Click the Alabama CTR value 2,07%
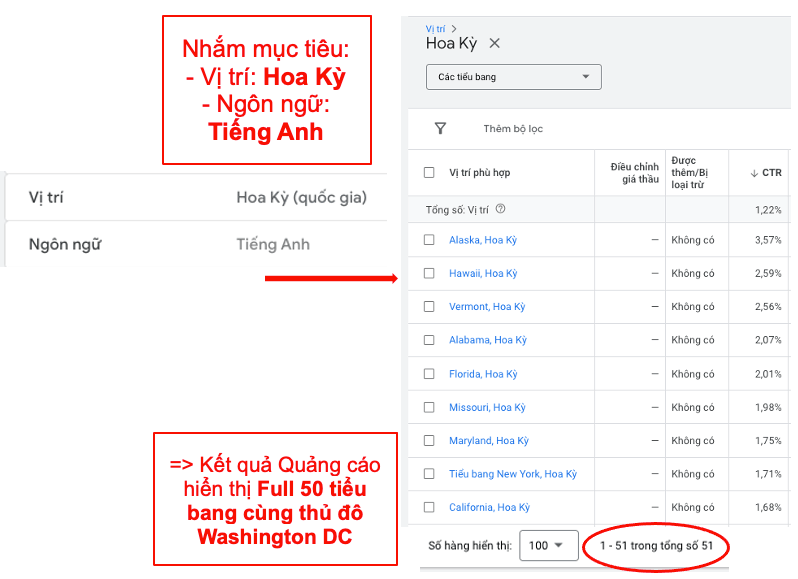 tap(768, 340)
